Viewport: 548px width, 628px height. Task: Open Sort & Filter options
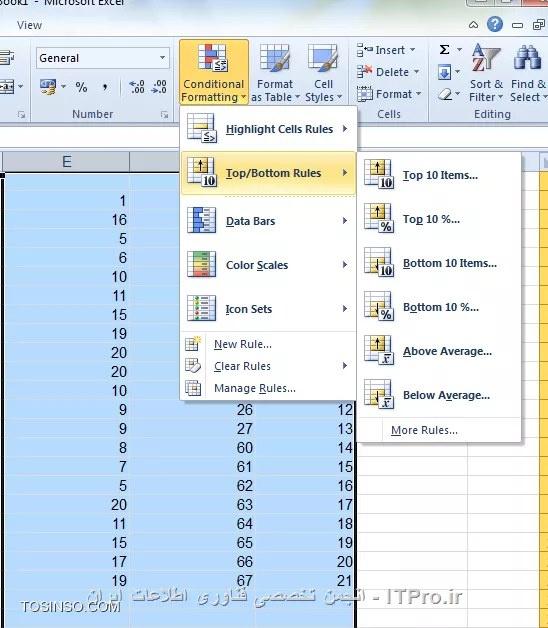click(486, 72)
